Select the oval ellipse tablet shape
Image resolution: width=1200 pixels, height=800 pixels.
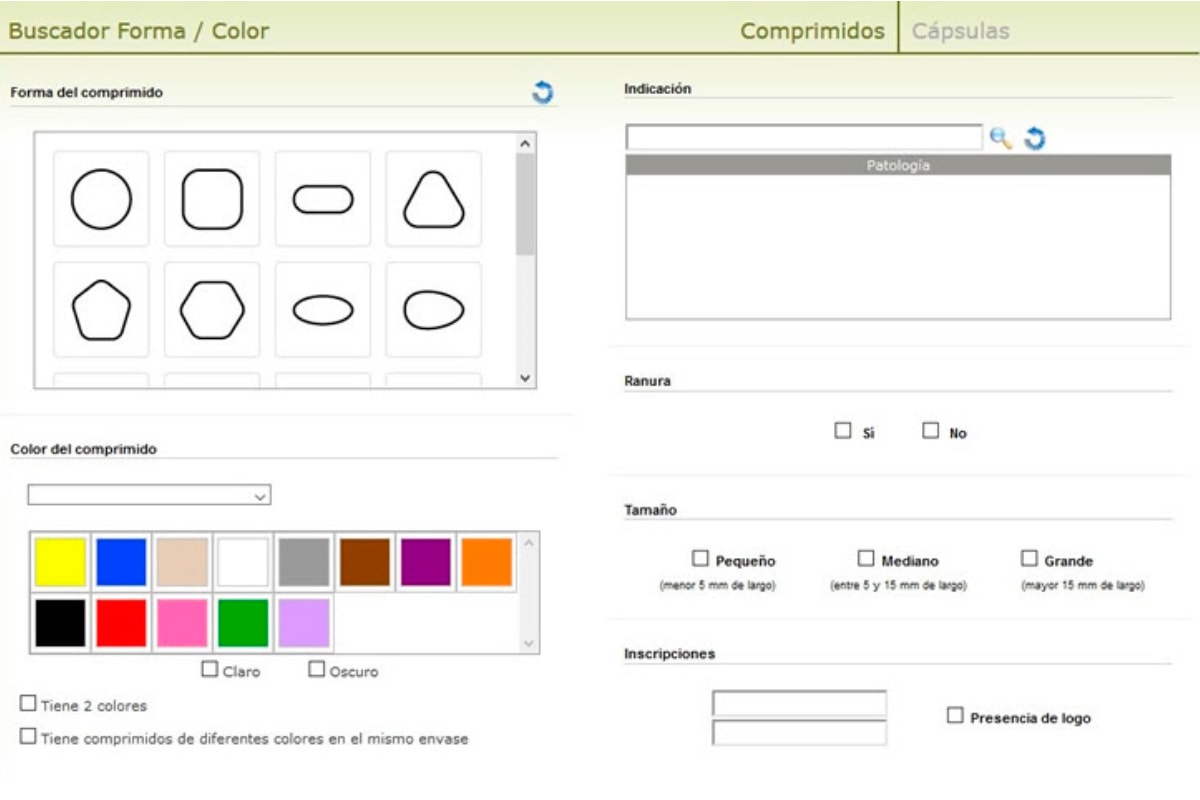point(323,310)
